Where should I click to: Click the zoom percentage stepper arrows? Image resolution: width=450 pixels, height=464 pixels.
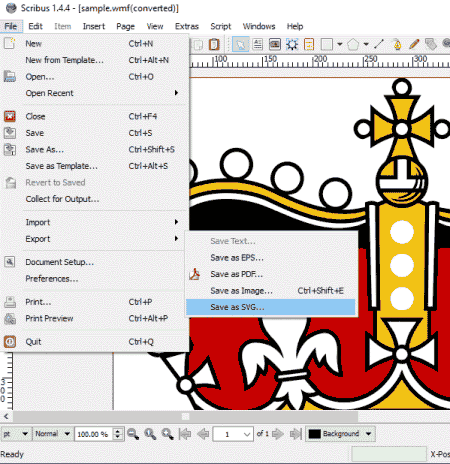pyautogui.click(x=118, y=434)
